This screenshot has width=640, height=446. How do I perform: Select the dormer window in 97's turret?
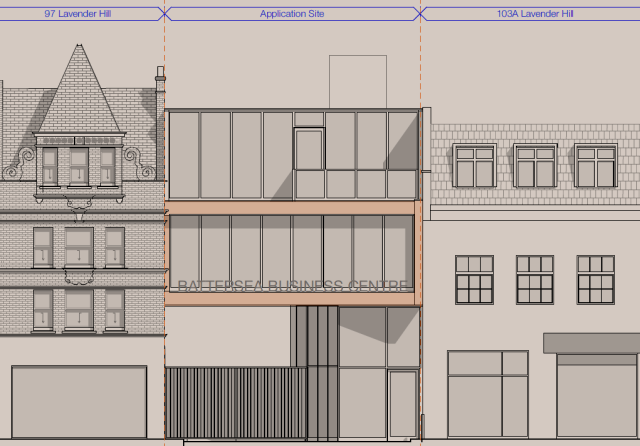pyautogui.click(x=78, y=163)
